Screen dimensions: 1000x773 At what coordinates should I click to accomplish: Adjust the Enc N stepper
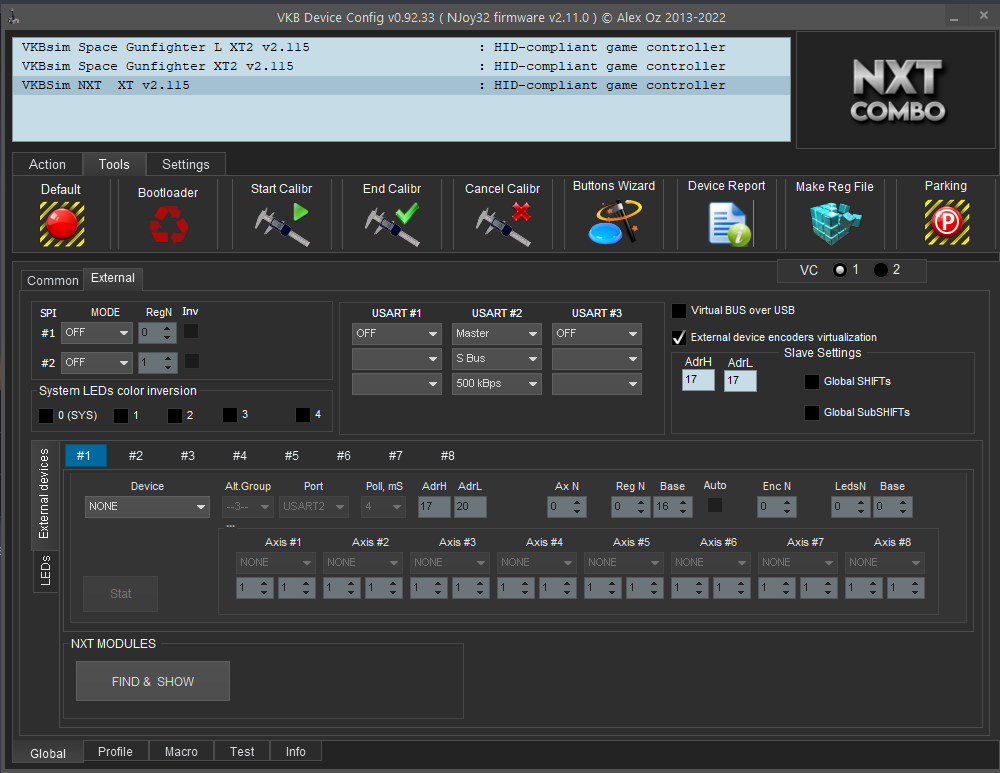click(x=776, y=506)
